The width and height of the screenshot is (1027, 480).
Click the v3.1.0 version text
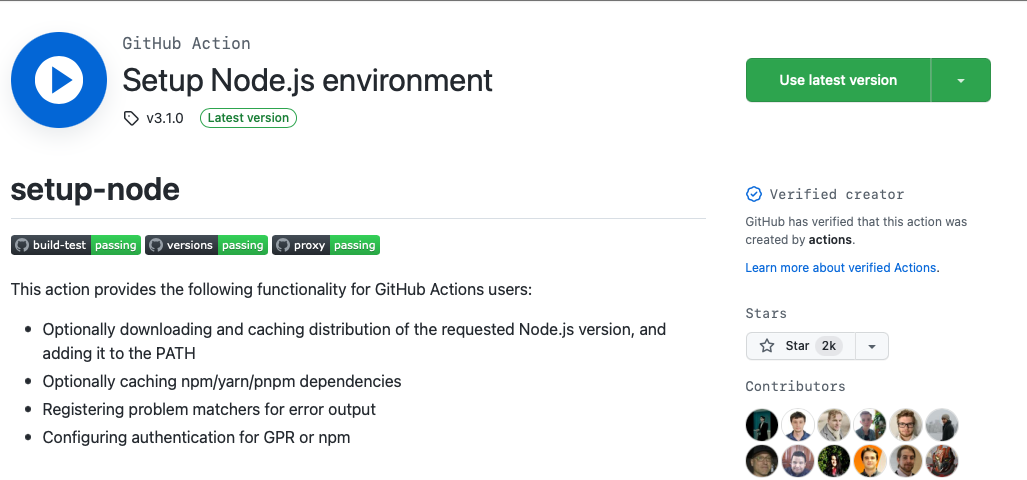[x=164, y=119]
